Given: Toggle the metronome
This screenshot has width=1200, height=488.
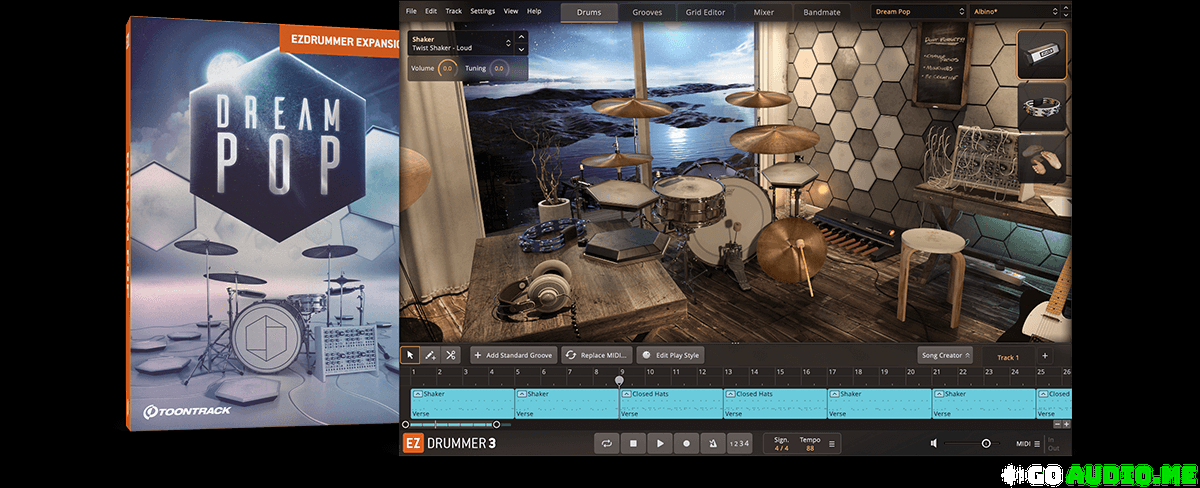Looking at the screenshot, I should [x=712, y=443].
